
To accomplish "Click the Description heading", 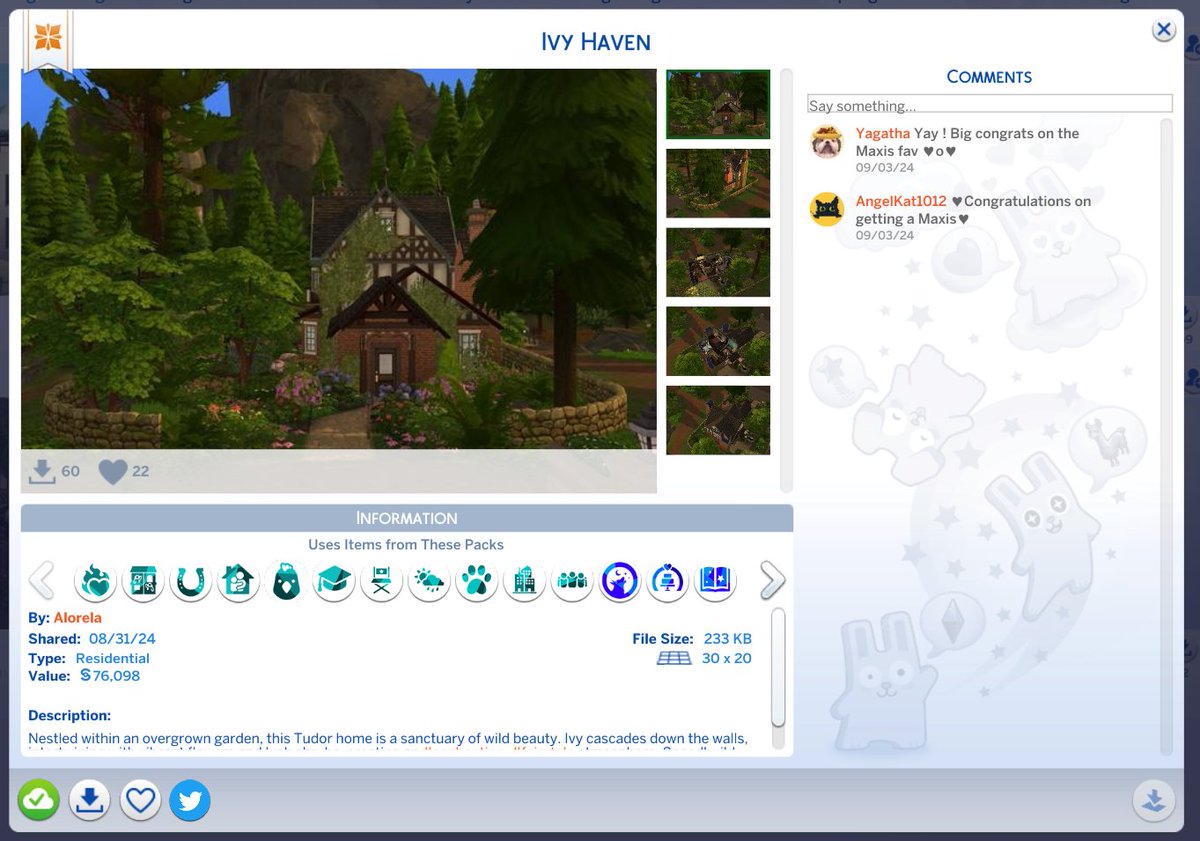I will point(69,716).
